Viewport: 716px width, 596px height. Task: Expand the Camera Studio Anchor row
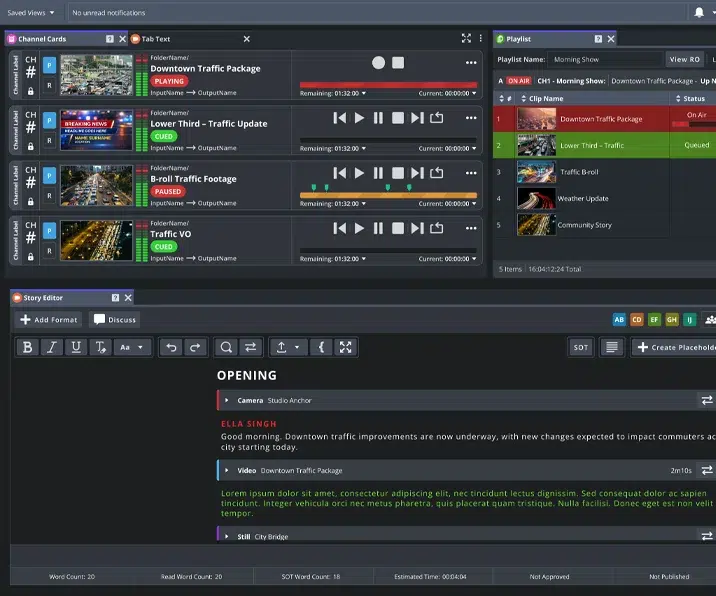(x=227, y=401)
